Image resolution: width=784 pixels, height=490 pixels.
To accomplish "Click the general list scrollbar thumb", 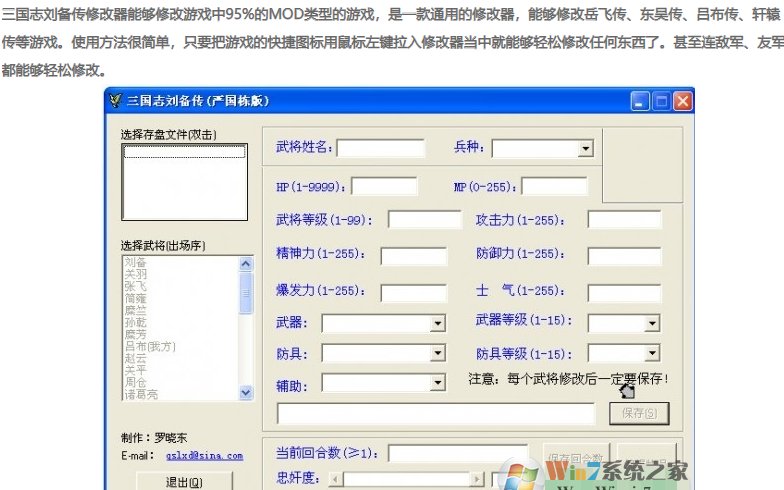I will pos(246,294).
